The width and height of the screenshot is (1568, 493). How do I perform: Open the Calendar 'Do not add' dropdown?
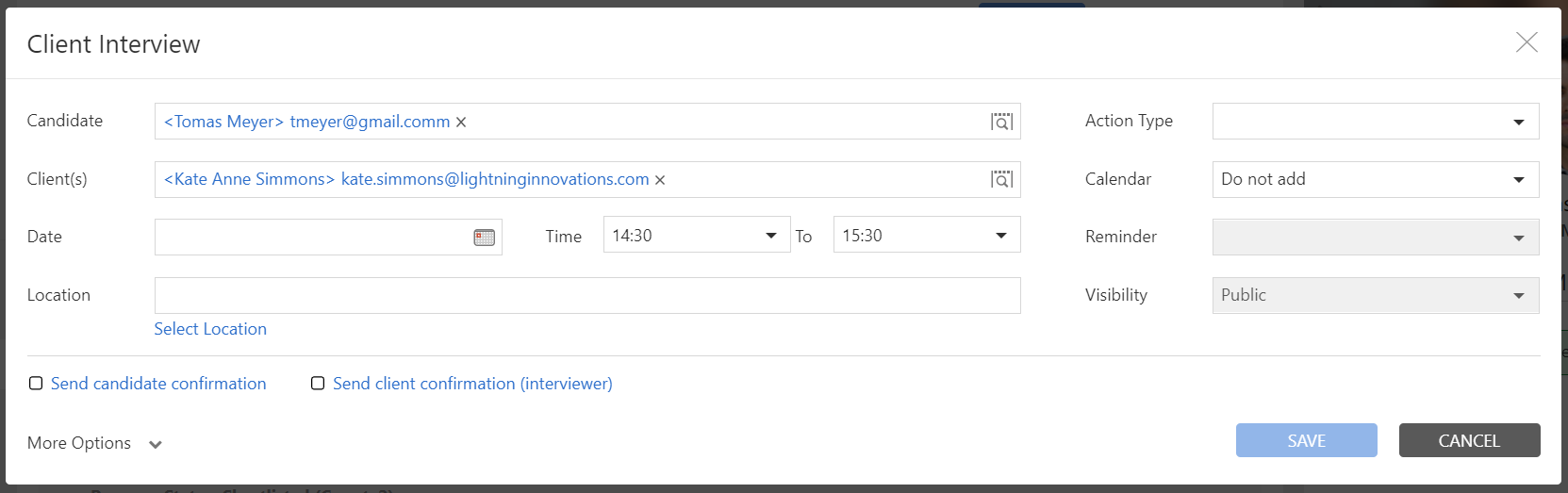1376,179
